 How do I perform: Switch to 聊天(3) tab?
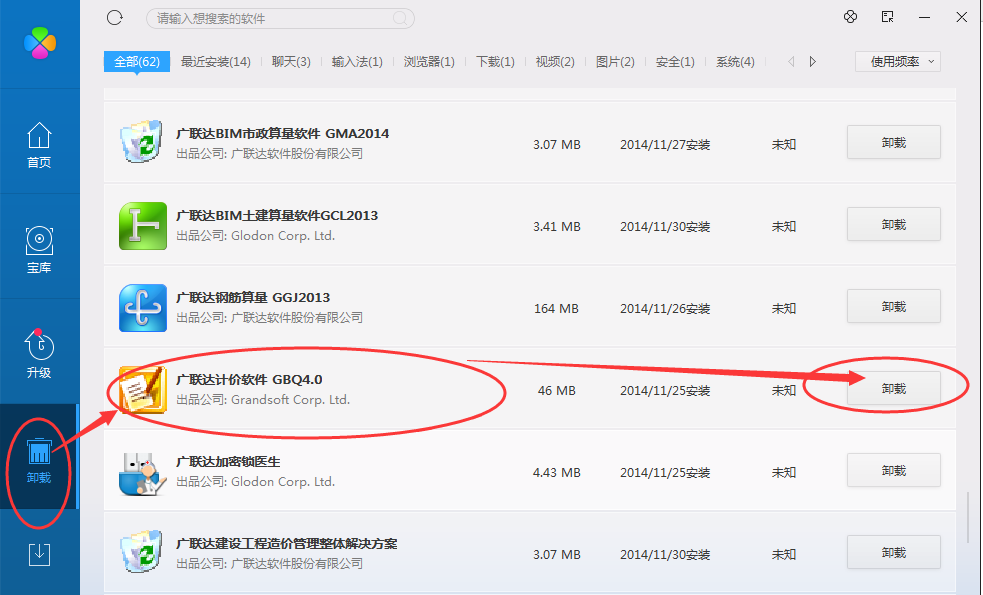coord(291,61)
